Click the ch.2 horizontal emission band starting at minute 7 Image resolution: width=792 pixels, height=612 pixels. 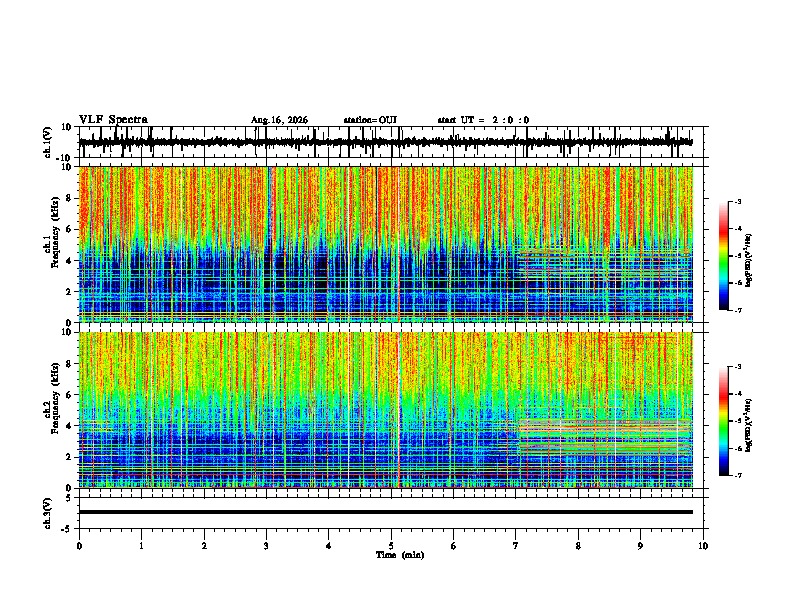[606, 437]
